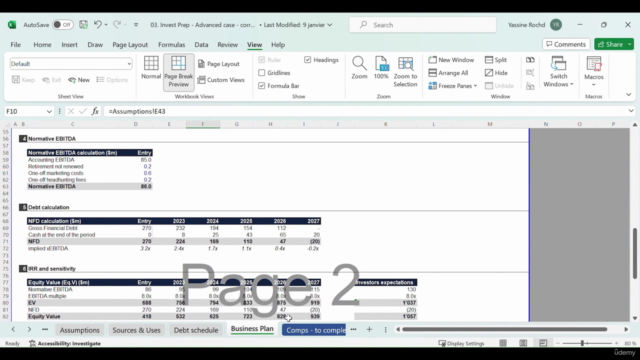Click Page Layout icon in status bar
This screenshot has height=360, width=640.
[x=523, y=343]
